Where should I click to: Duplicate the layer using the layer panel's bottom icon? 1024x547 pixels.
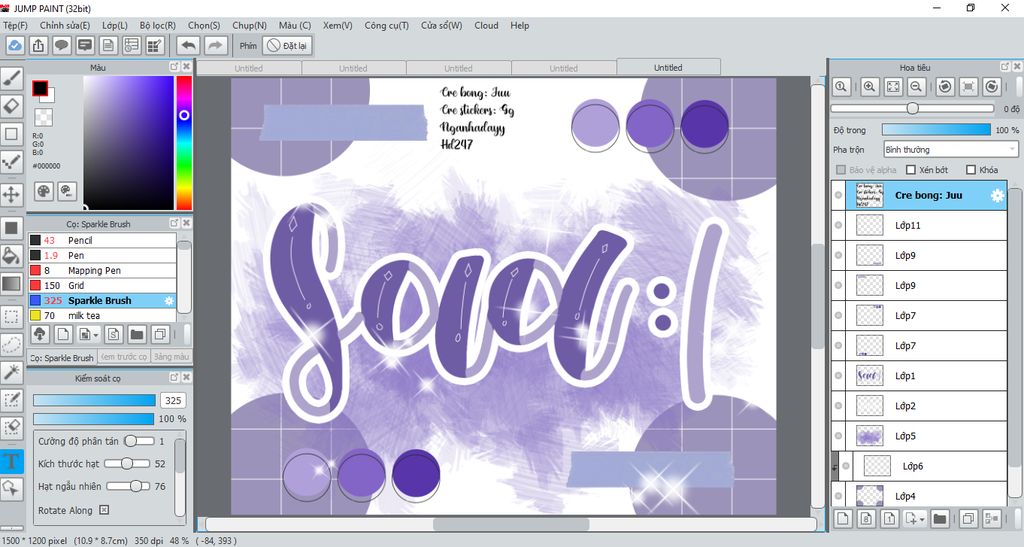[x=968, y=519]
